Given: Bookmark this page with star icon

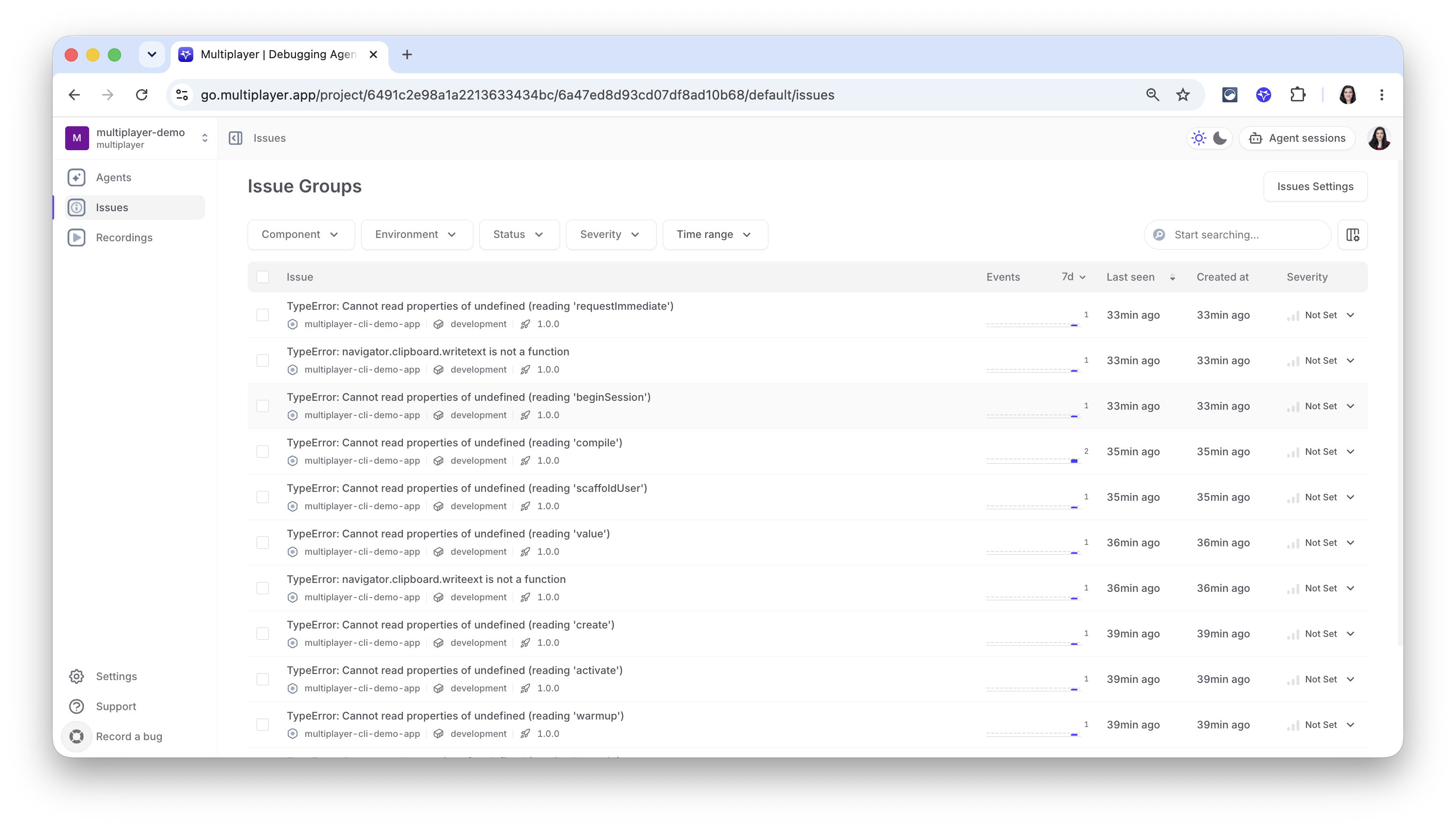Looking at the screenshot, I should tap(1183, 95).
